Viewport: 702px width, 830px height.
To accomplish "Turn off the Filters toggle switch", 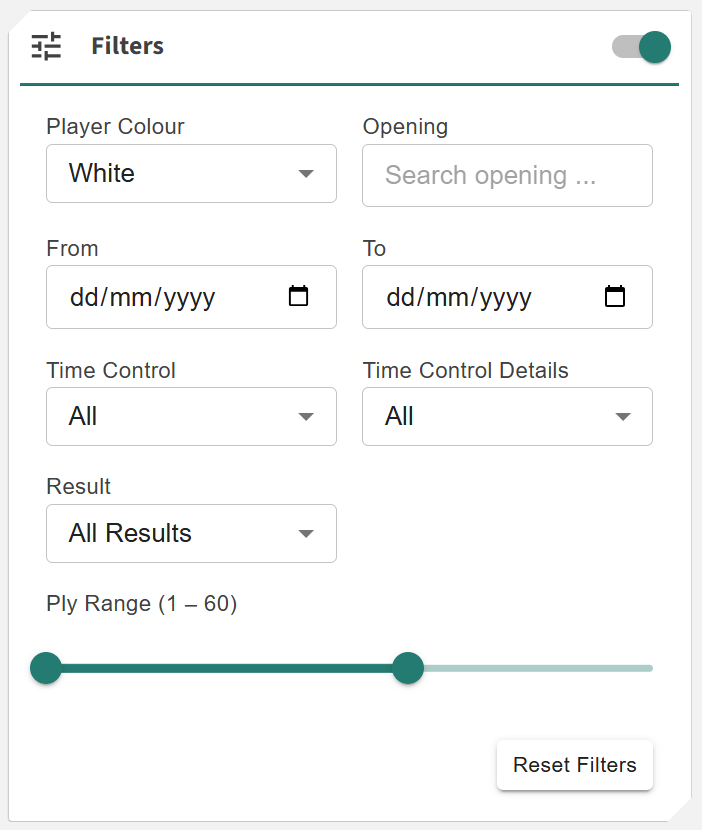I will tap(642, 46).
